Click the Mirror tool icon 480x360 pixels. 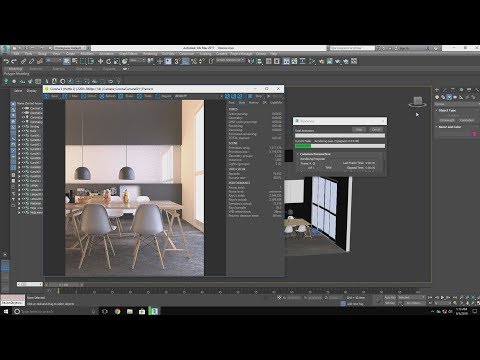click(251, 61)
